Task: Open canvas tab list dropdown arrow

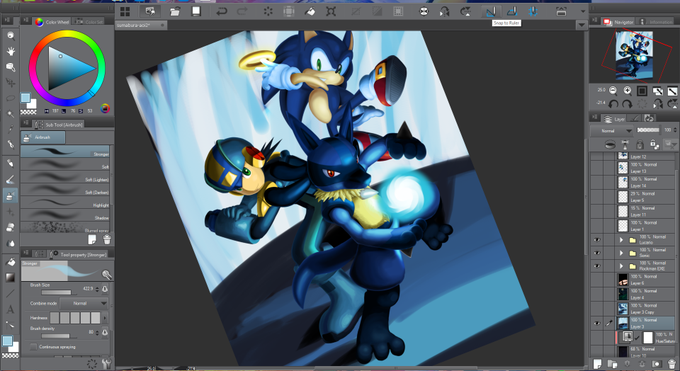Action: tap(582, 25)
